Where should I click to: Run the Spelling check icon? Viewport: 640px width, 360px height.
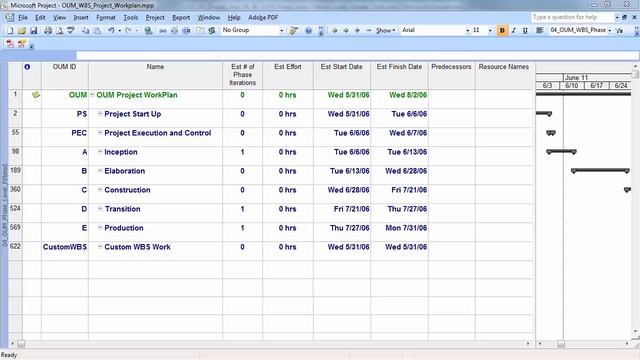(x=71, y=30)
